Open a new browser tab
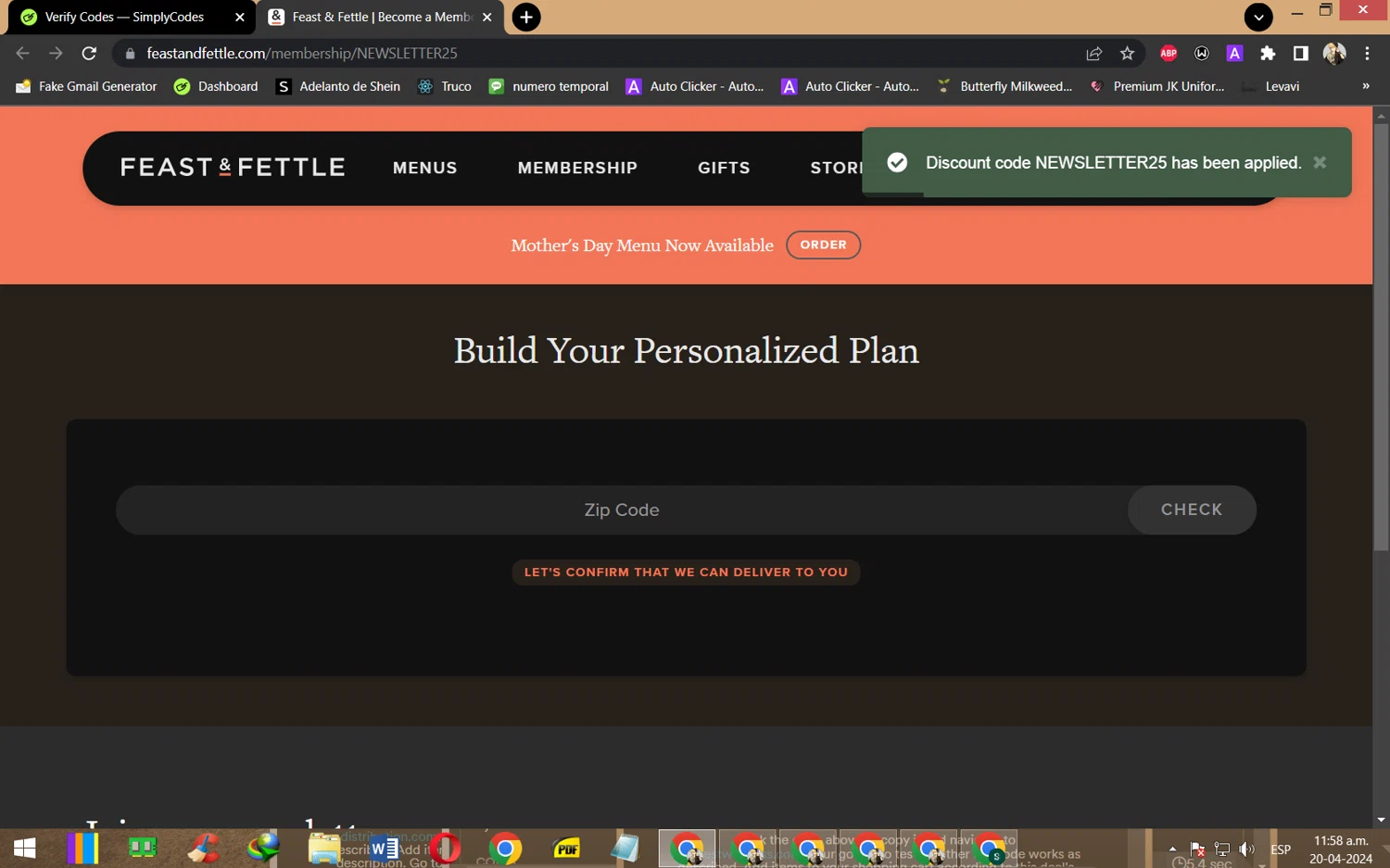The width and height of the screenshot is (1390, 868). (x=526, y=17)
